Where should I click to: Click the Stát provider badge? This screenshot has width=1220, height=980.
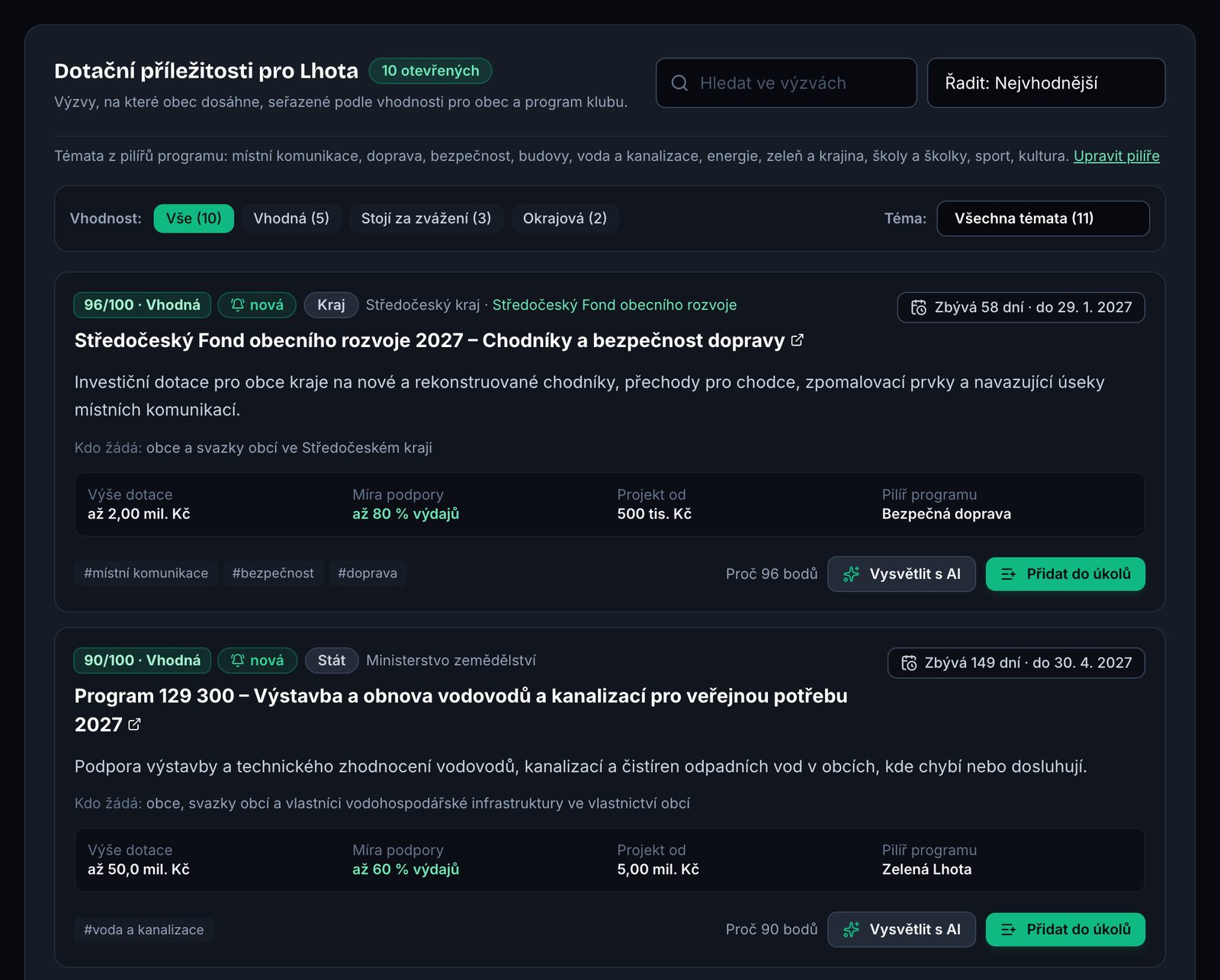click(x=332, y=660)
